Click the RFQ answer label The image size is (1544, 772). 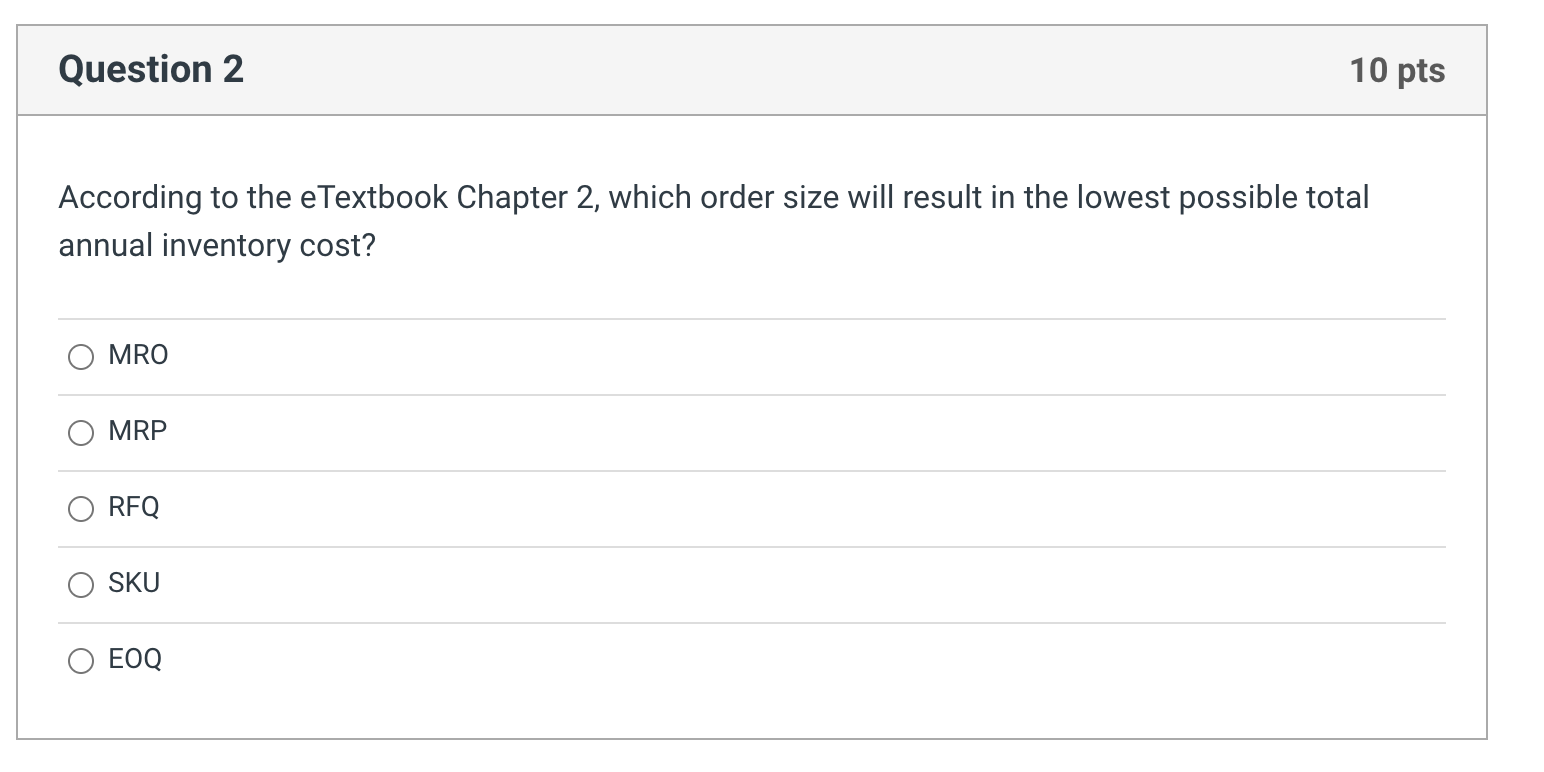tap(134, 508)
